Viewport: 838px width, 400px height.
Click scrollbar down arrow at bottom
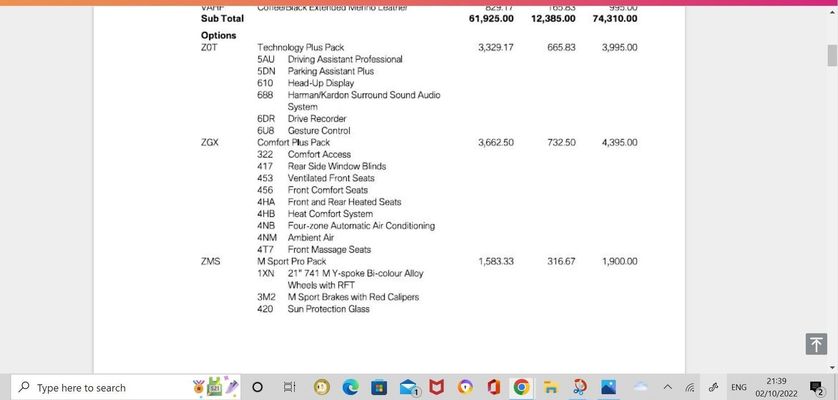832,368
